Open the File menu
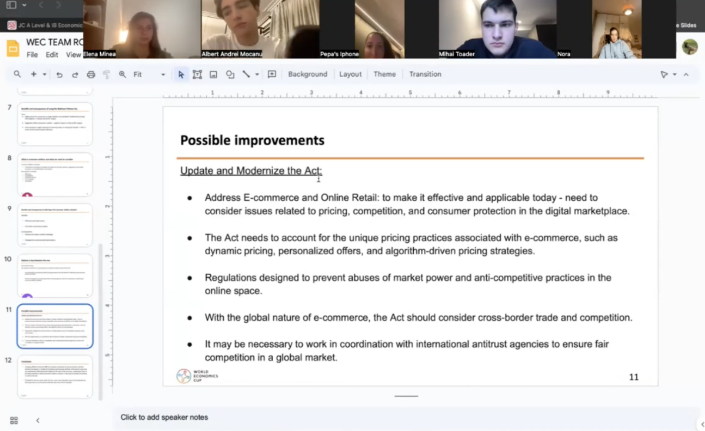Viewport: 705px width, 431px height. pyautogui.click(x=32, y=55)
